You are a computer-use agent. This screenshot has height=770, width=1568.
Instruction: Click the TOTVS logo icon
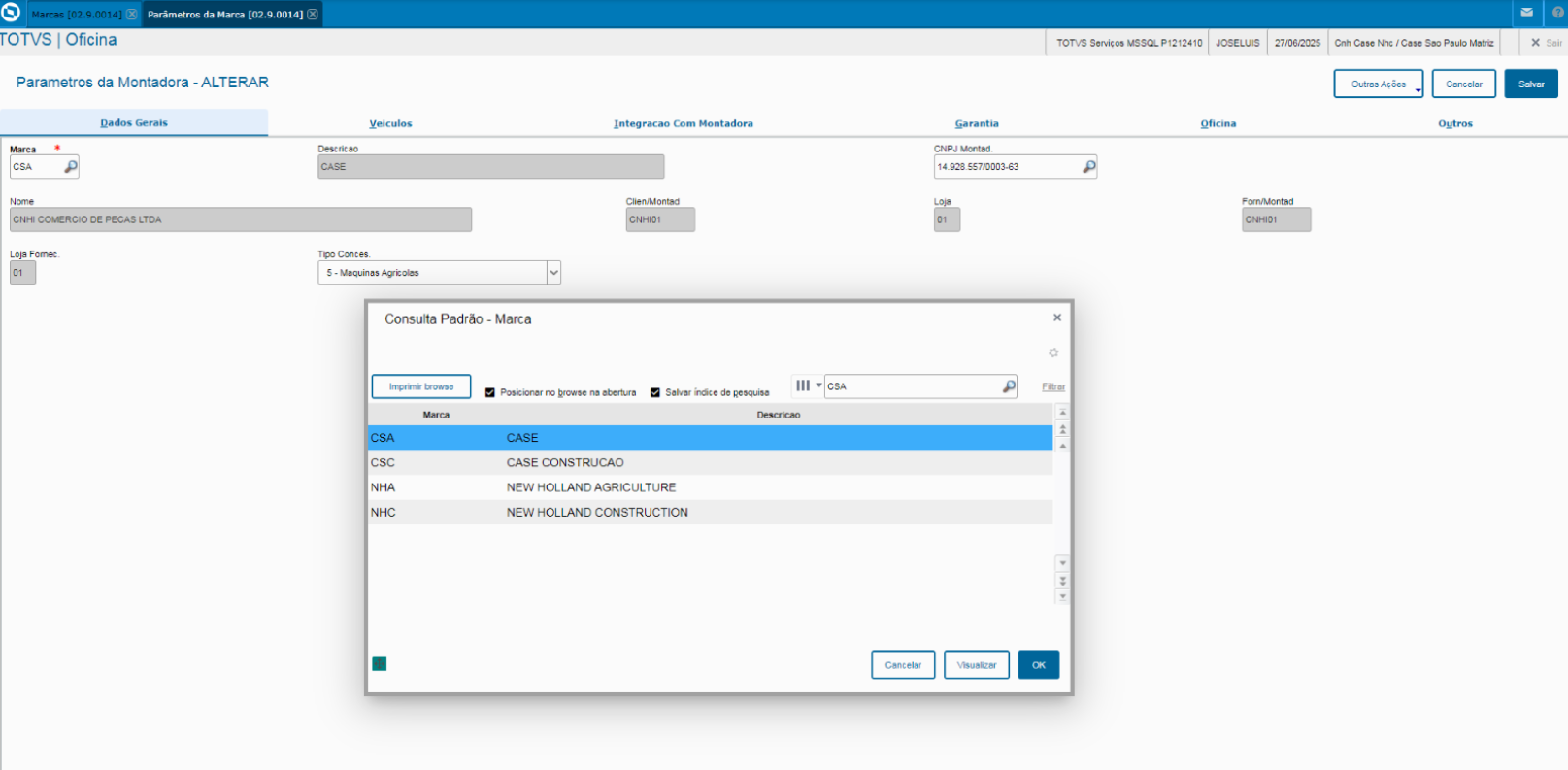pos(12,13)
